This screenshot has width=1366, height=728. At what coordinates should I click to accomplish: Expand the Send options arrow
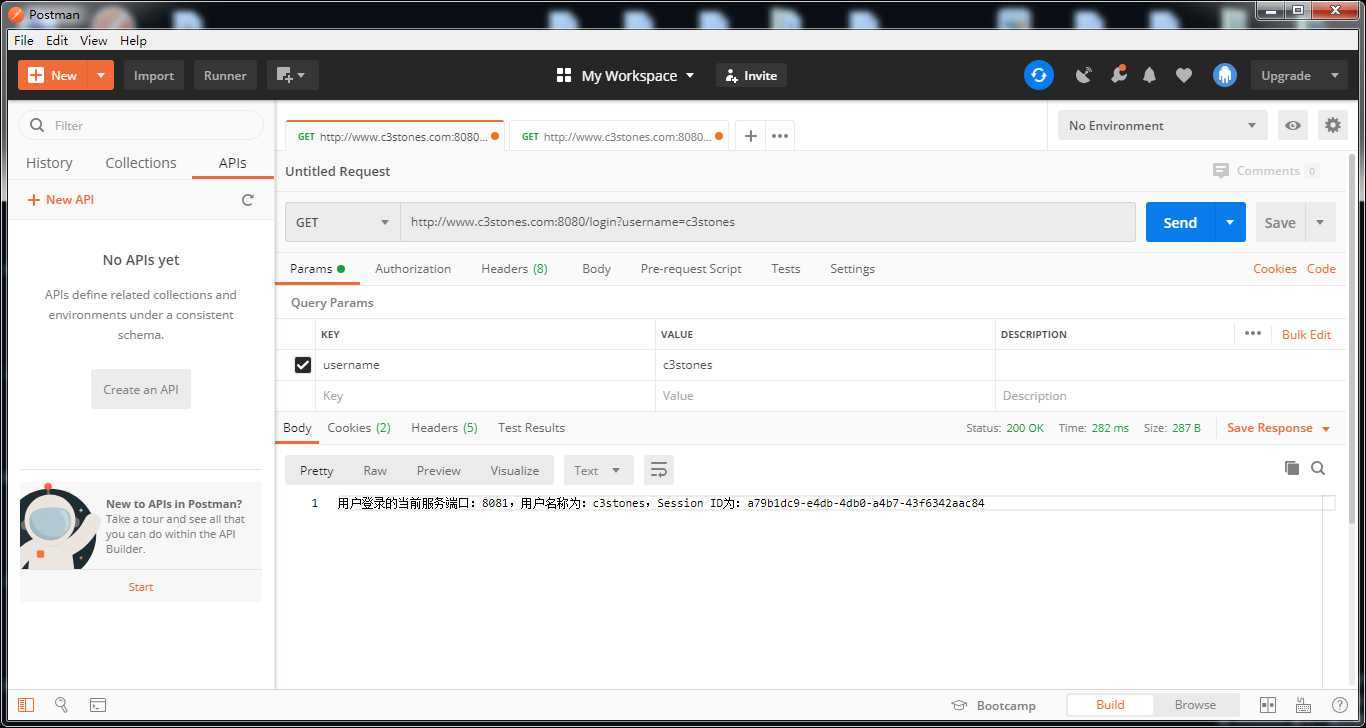click(1230, 222)
